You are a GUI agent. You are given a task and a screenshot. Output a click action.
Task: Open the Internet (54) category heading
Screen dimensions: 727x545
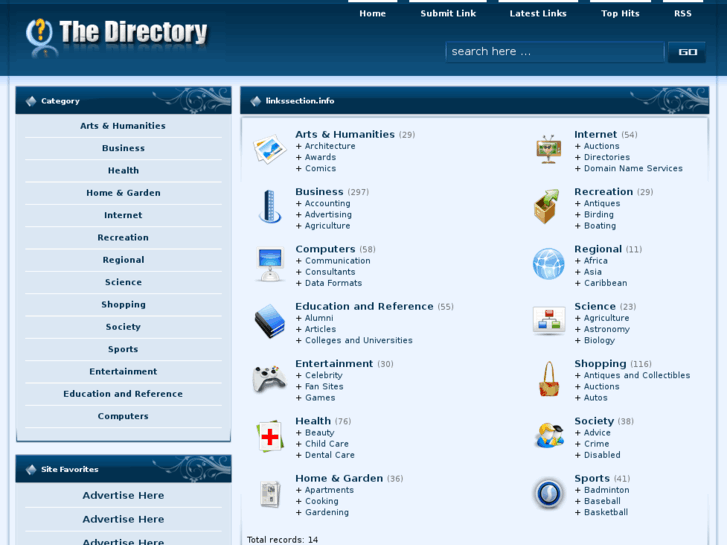[x=595, y=134]
